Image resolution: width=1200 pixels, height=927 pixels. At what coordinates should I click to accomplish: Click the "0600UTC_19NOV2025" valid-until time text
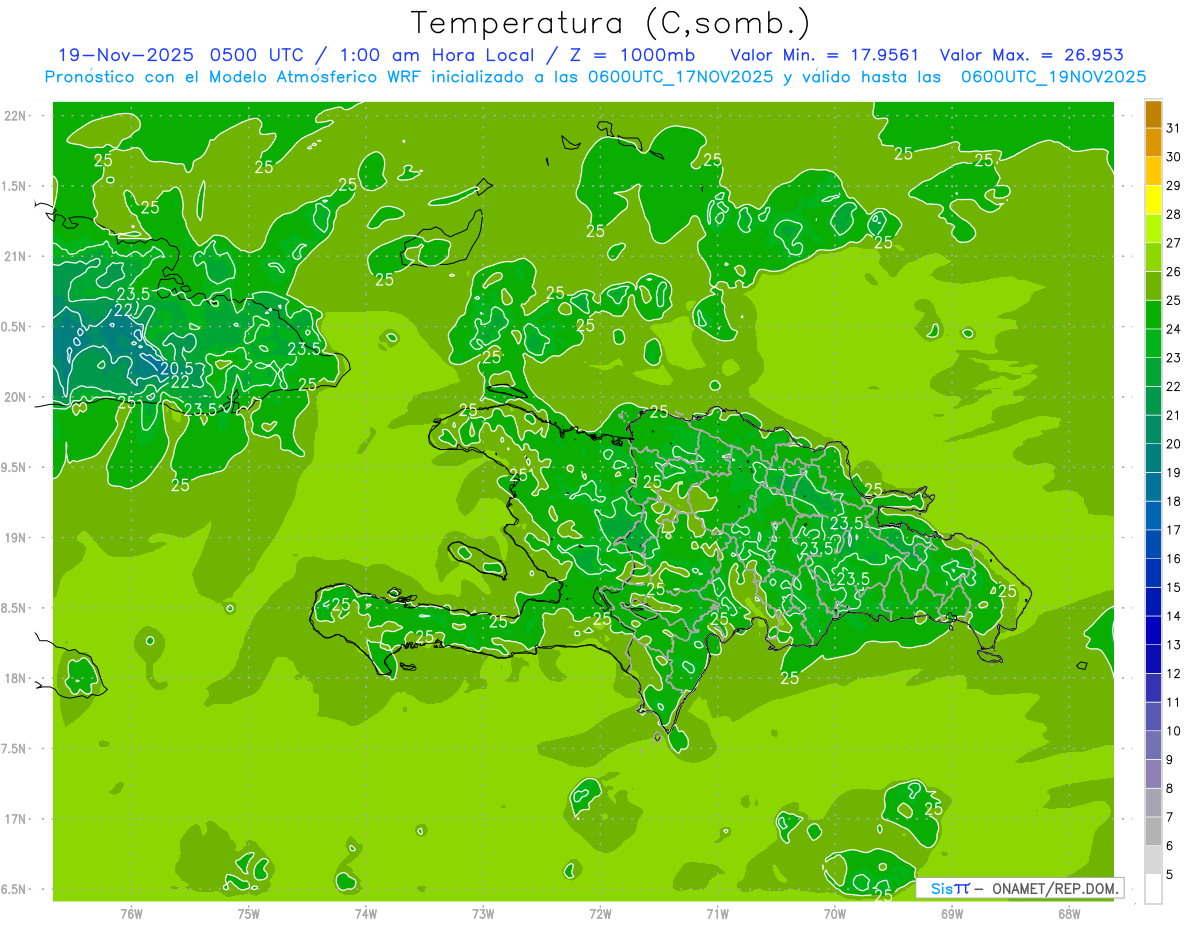click(x=1053, y=77)
